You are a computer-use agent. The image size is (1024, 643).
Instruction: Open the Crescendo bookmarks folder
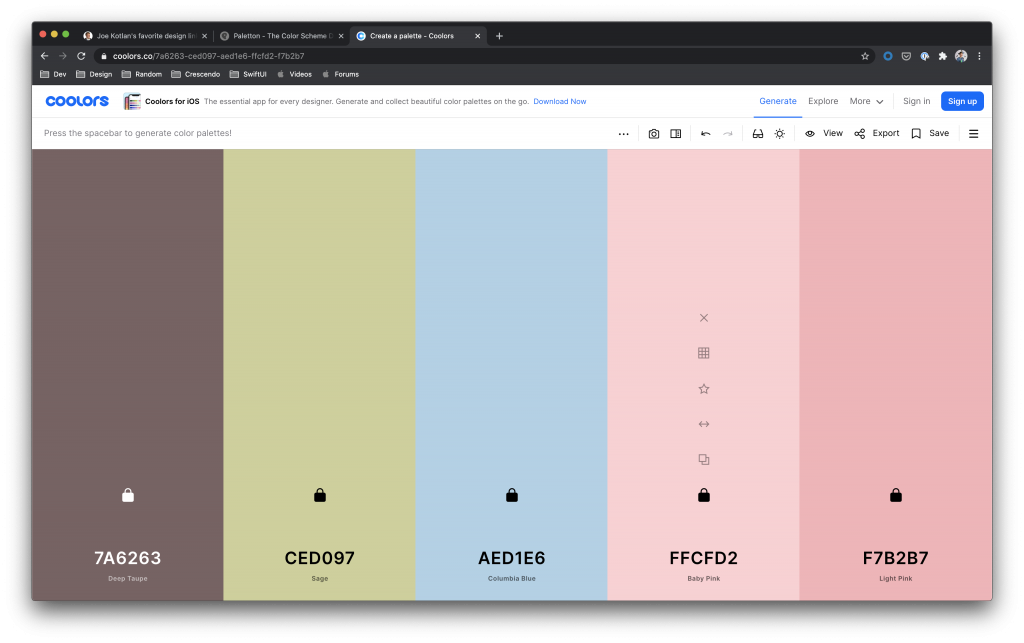tap(195, 74)
